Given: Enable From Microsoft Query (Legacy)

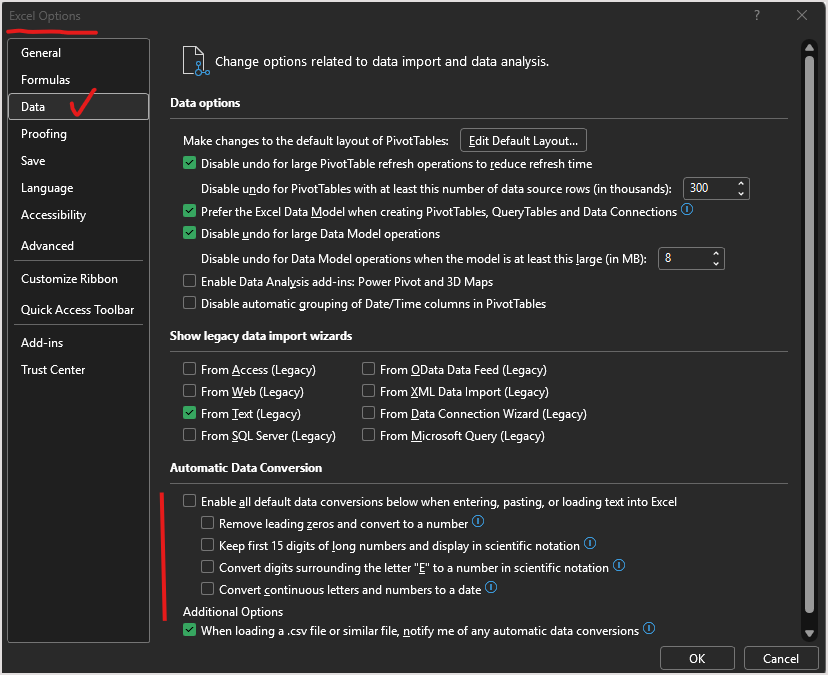Looking at the screenshot, I should click(369, 435).
